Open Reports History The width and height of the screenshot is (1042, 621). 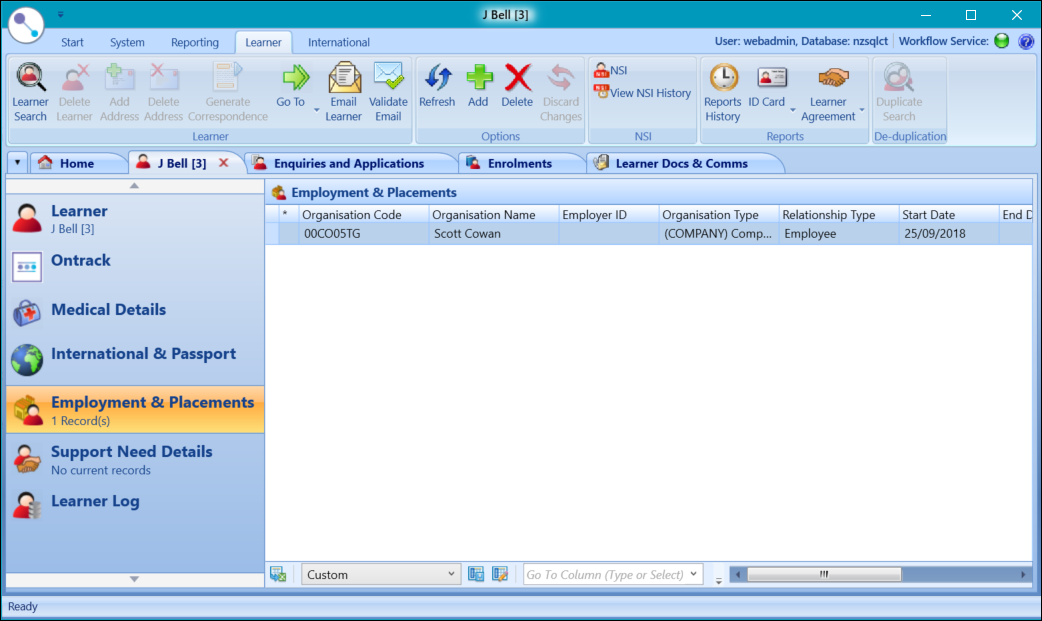pyautogui.click(x=722, y=90)
